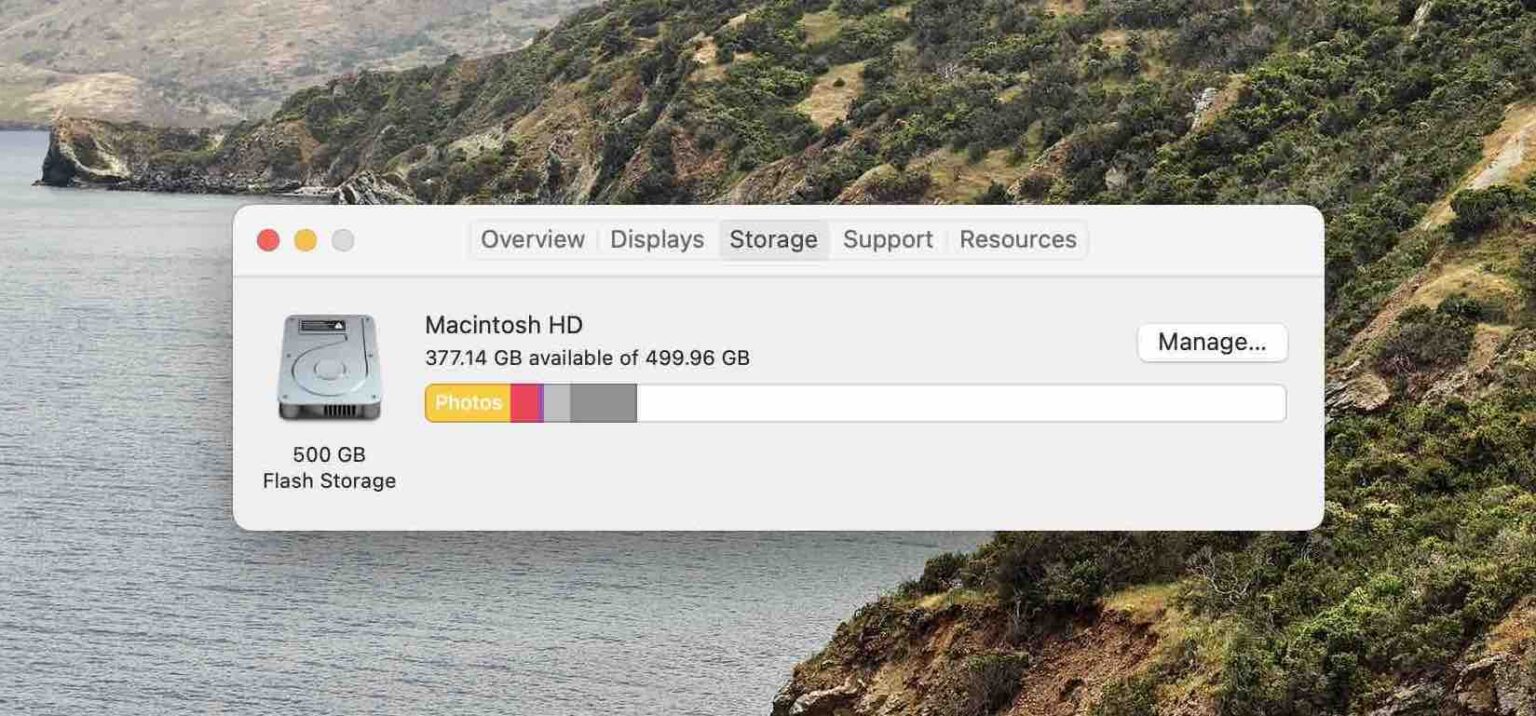View the Resources tab
1536x716 pixels.
point(1016,239)
